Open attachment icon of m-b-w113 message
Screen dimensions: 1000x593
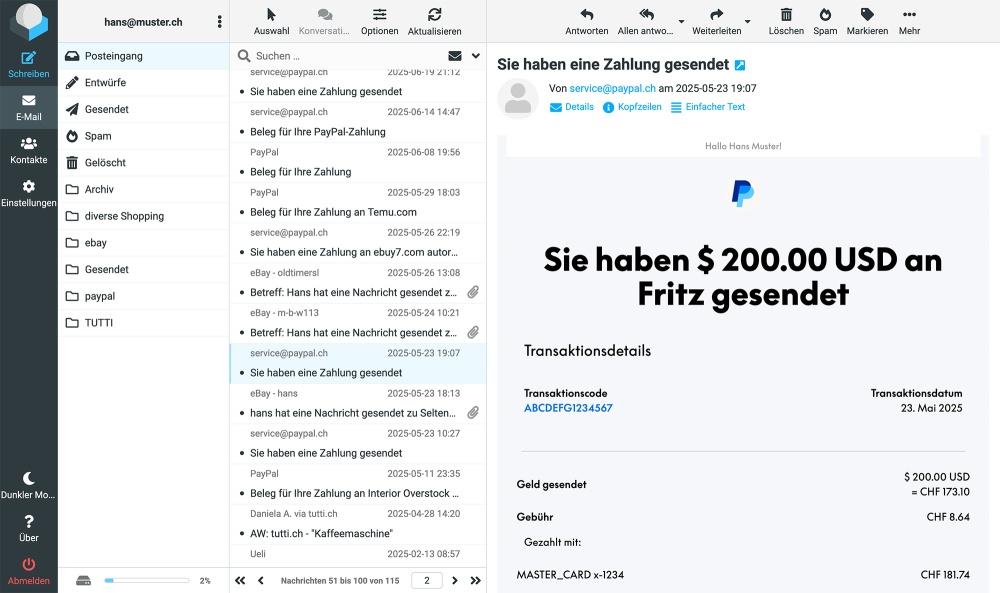pos(473,332)
